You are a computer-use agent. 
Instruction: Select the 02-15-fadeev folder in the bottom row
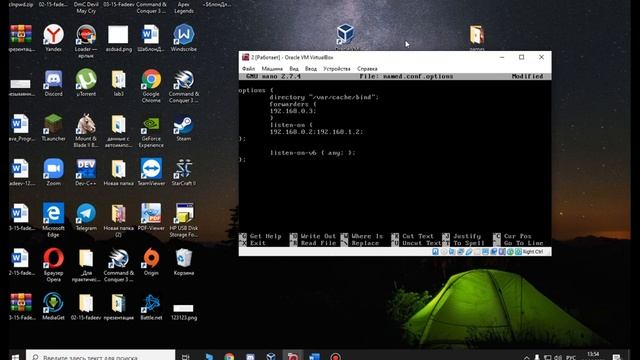(x=86, y=306)
